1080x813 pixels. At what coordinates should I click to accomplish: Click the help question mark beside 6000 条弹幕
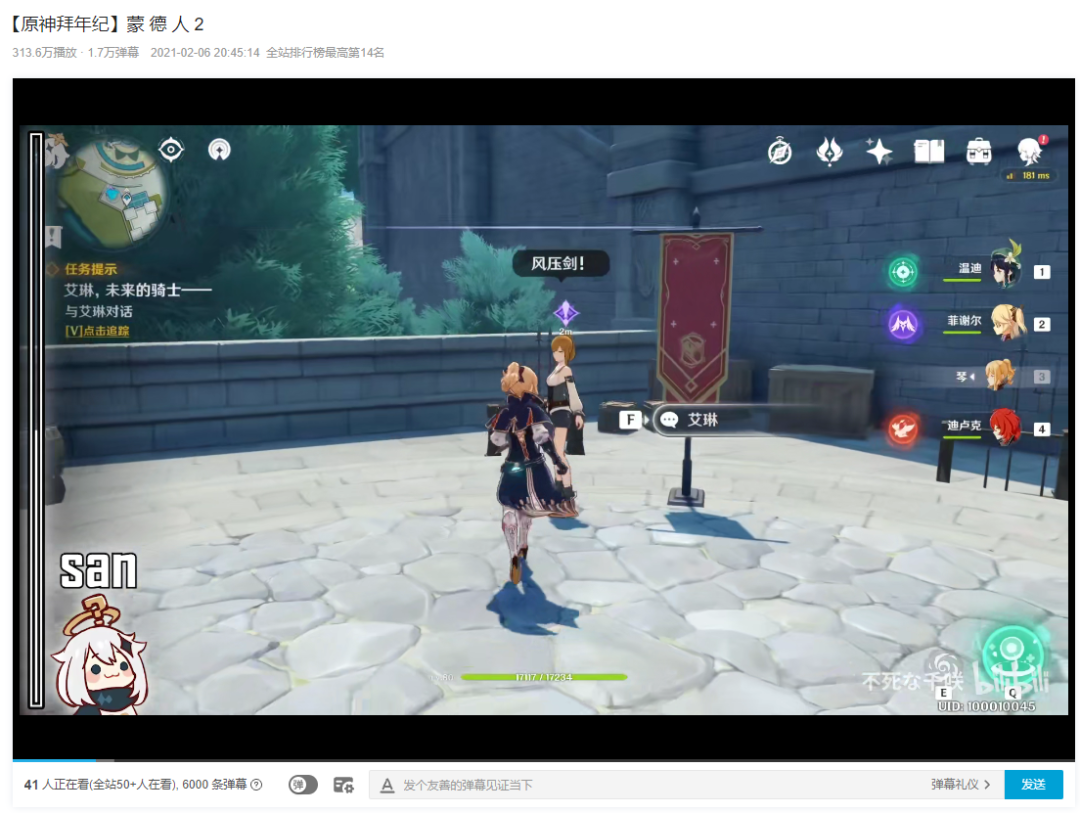tap(256, 785)
